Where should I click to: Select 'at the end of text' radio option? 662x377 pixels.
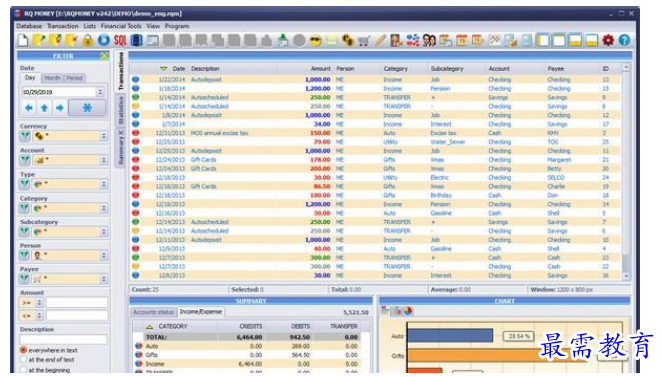(x=24, y=360)
